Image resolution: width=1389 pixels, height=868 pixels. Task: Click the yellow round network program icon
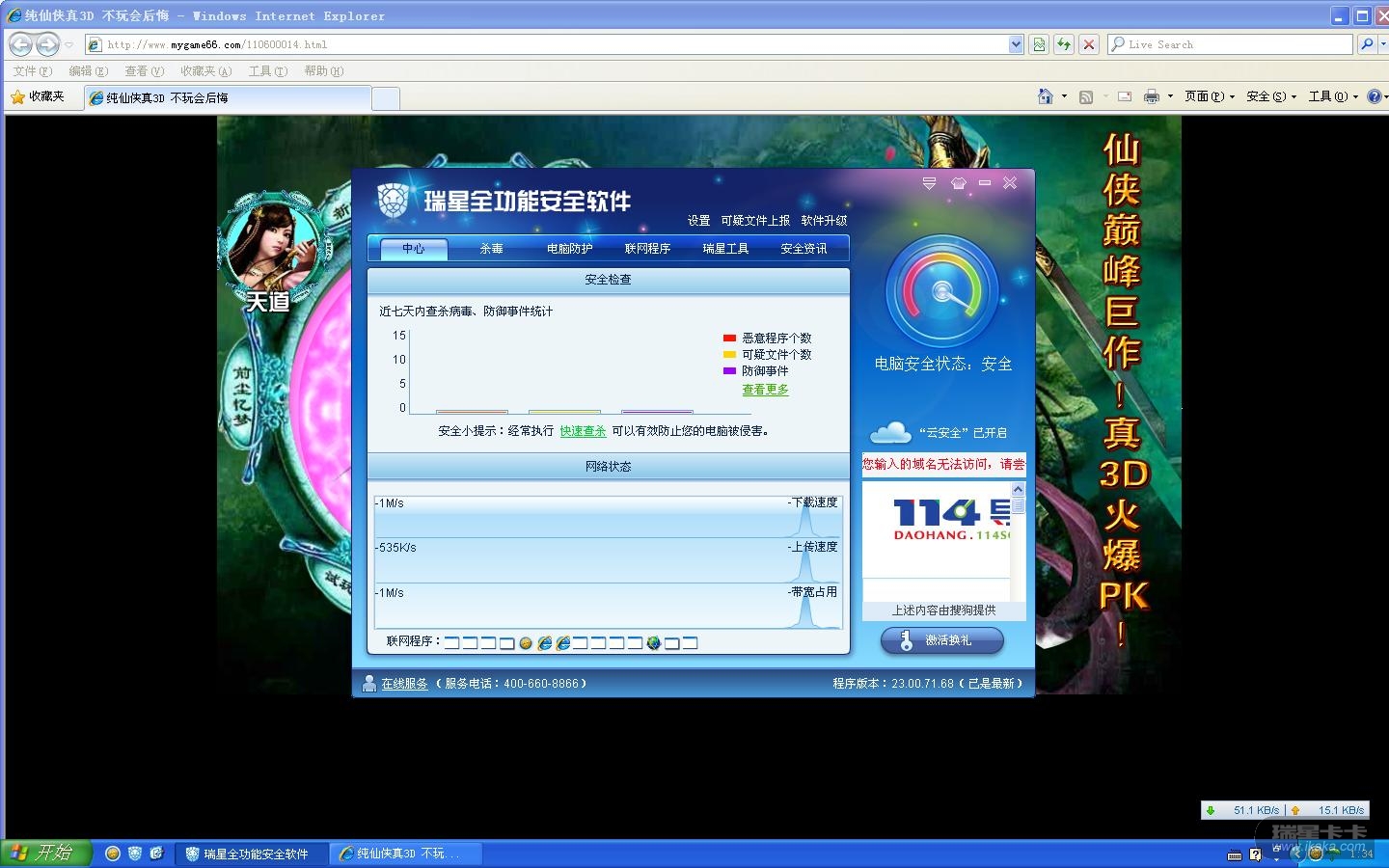[x=526, y=642]
